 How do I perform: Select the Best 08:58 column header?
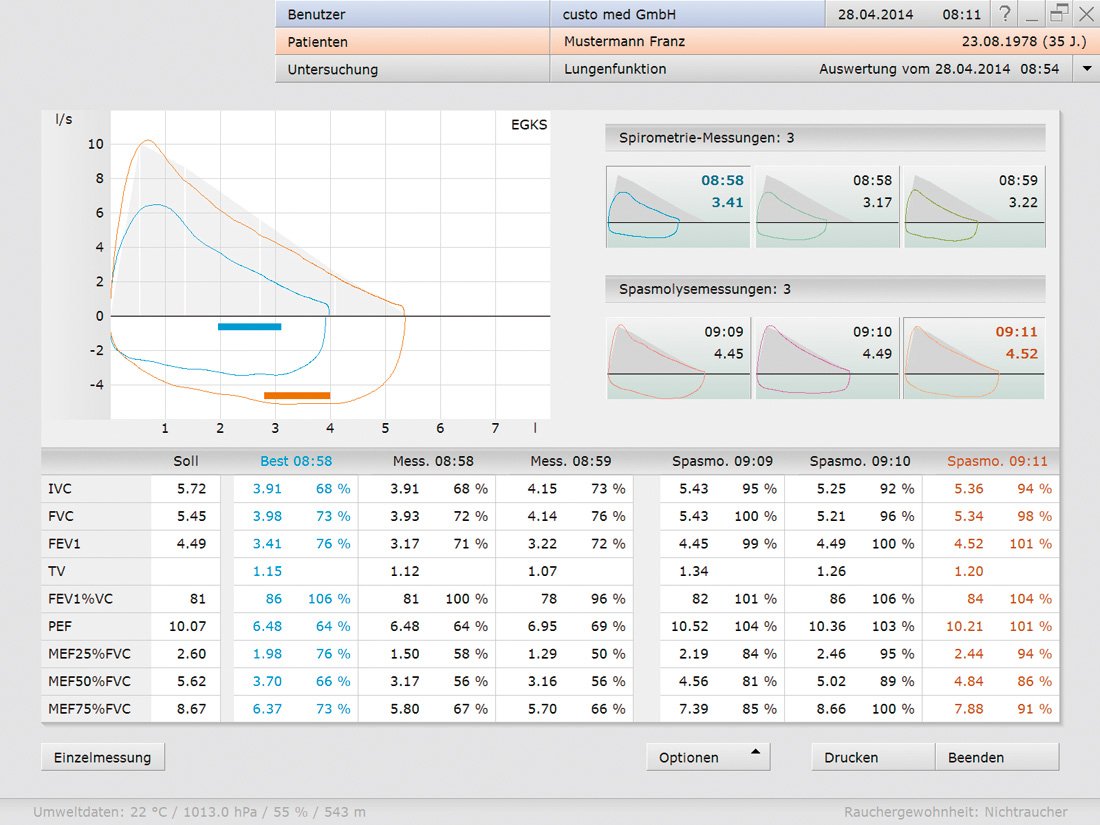296,461
